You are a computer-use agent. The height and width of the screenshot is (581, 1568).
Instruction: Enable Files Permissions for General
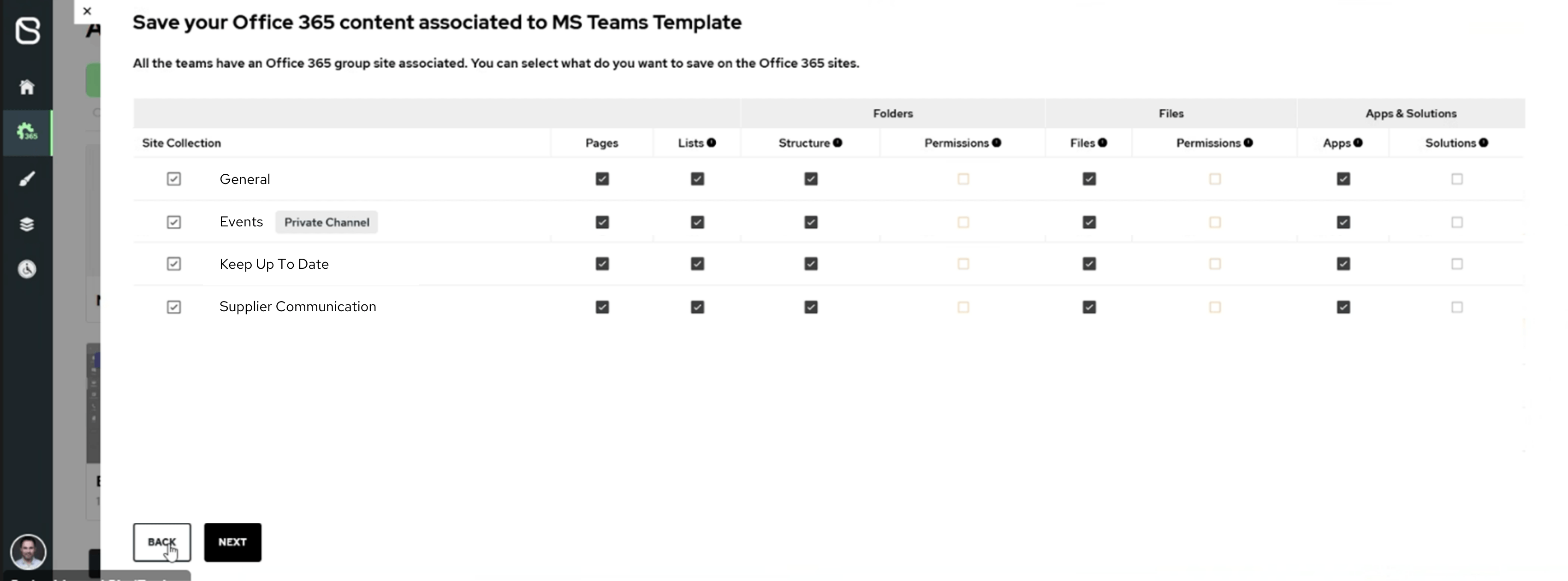pos(1215,179)
